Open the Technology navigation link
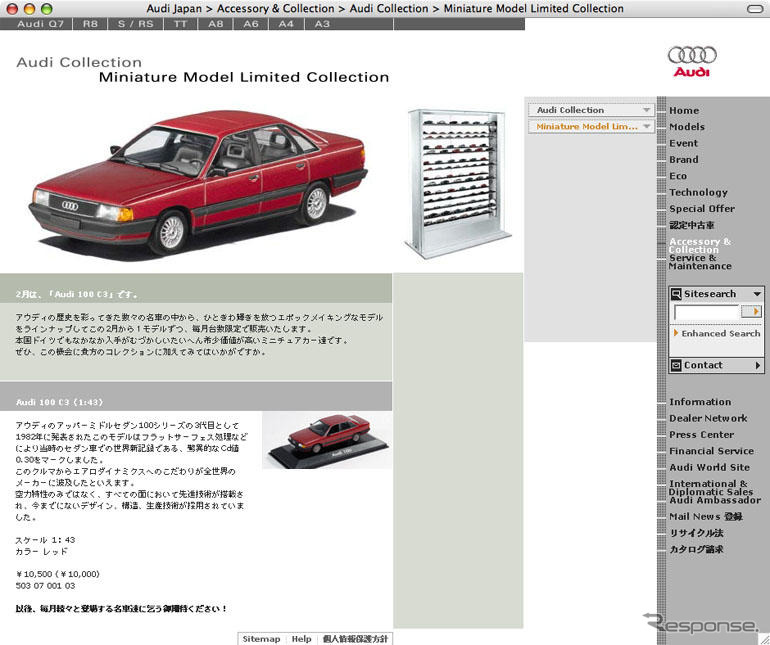Viewport: 770px width, 645px height. [698, 193]
